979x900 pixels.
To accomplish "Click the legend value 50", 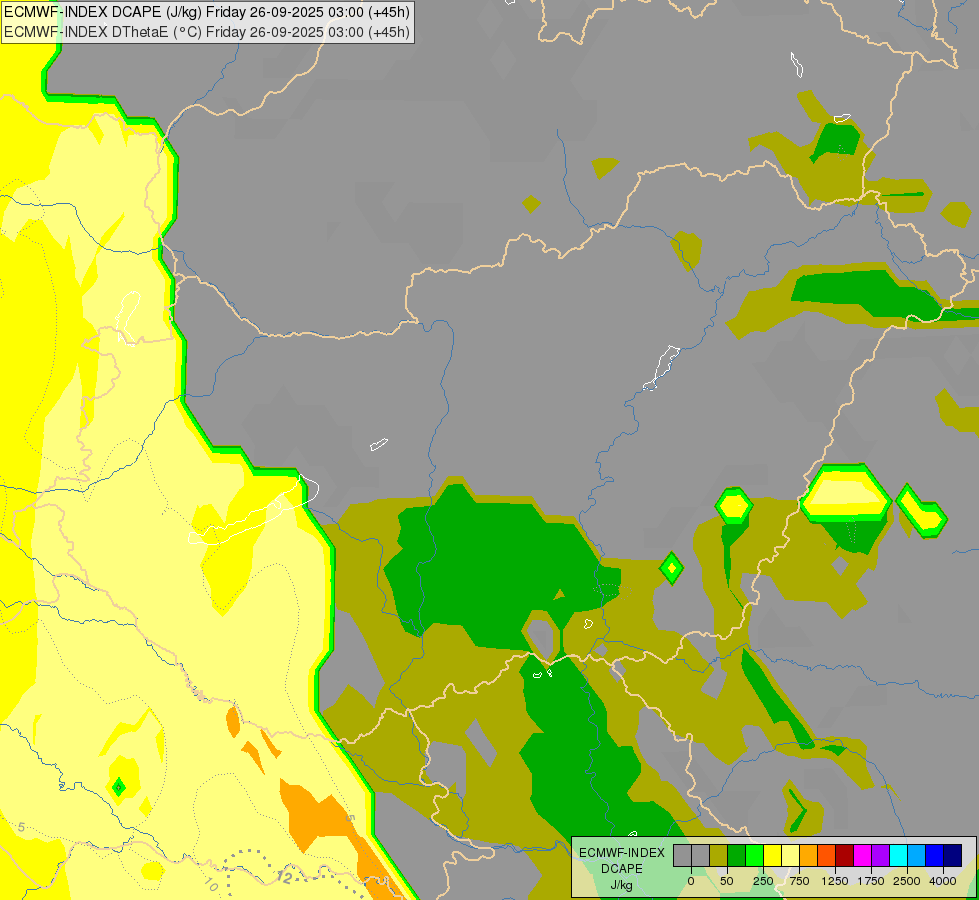I will click(727, 881).
